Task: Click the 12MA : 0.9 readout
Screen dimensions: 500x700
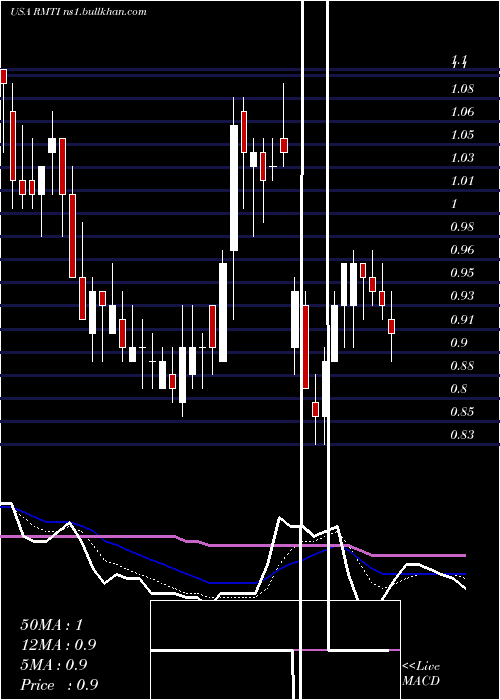Action: click(x=58, y=645)
